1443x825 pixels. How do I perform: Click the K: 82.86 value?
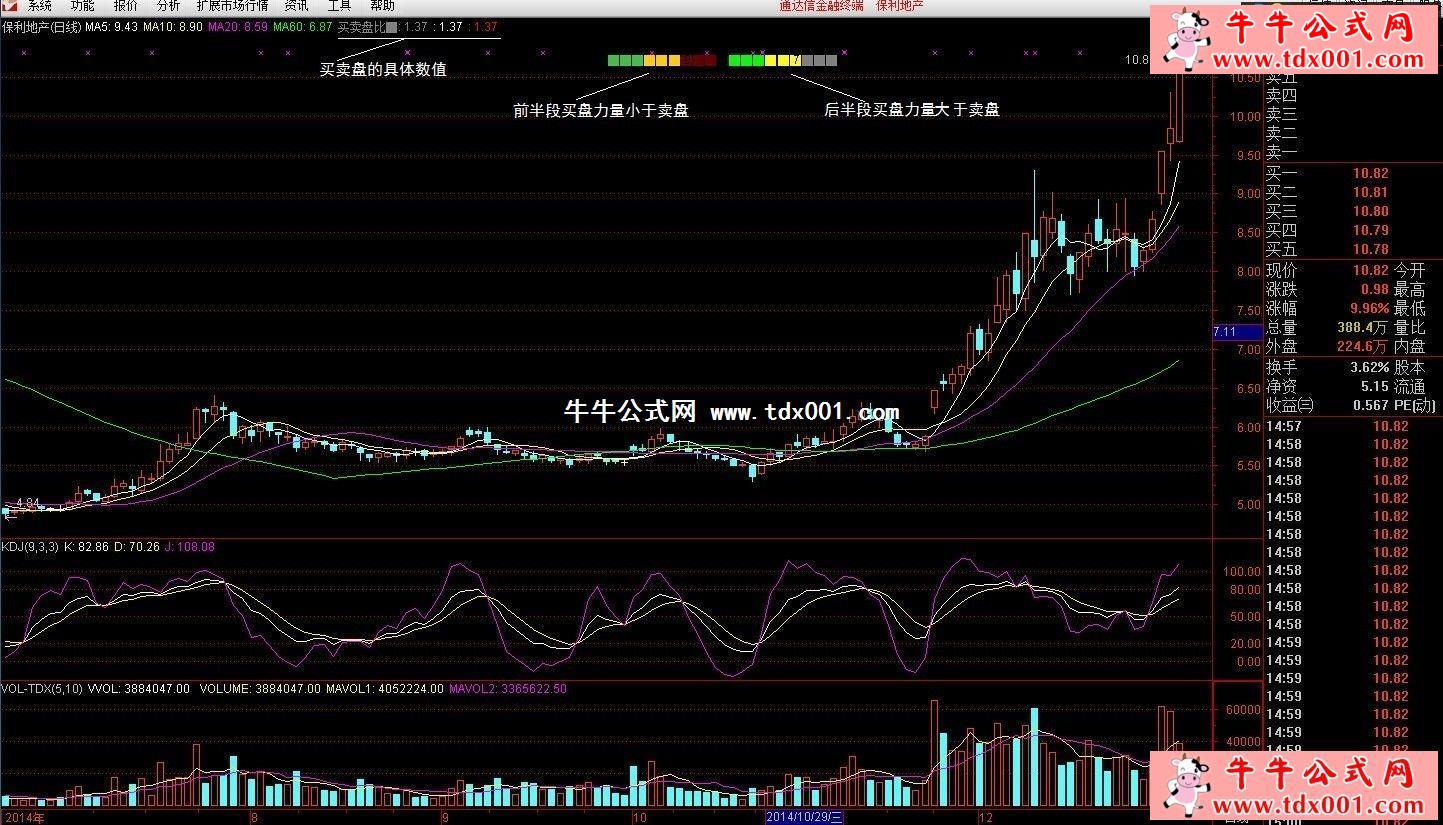click(x=85, y=547)
